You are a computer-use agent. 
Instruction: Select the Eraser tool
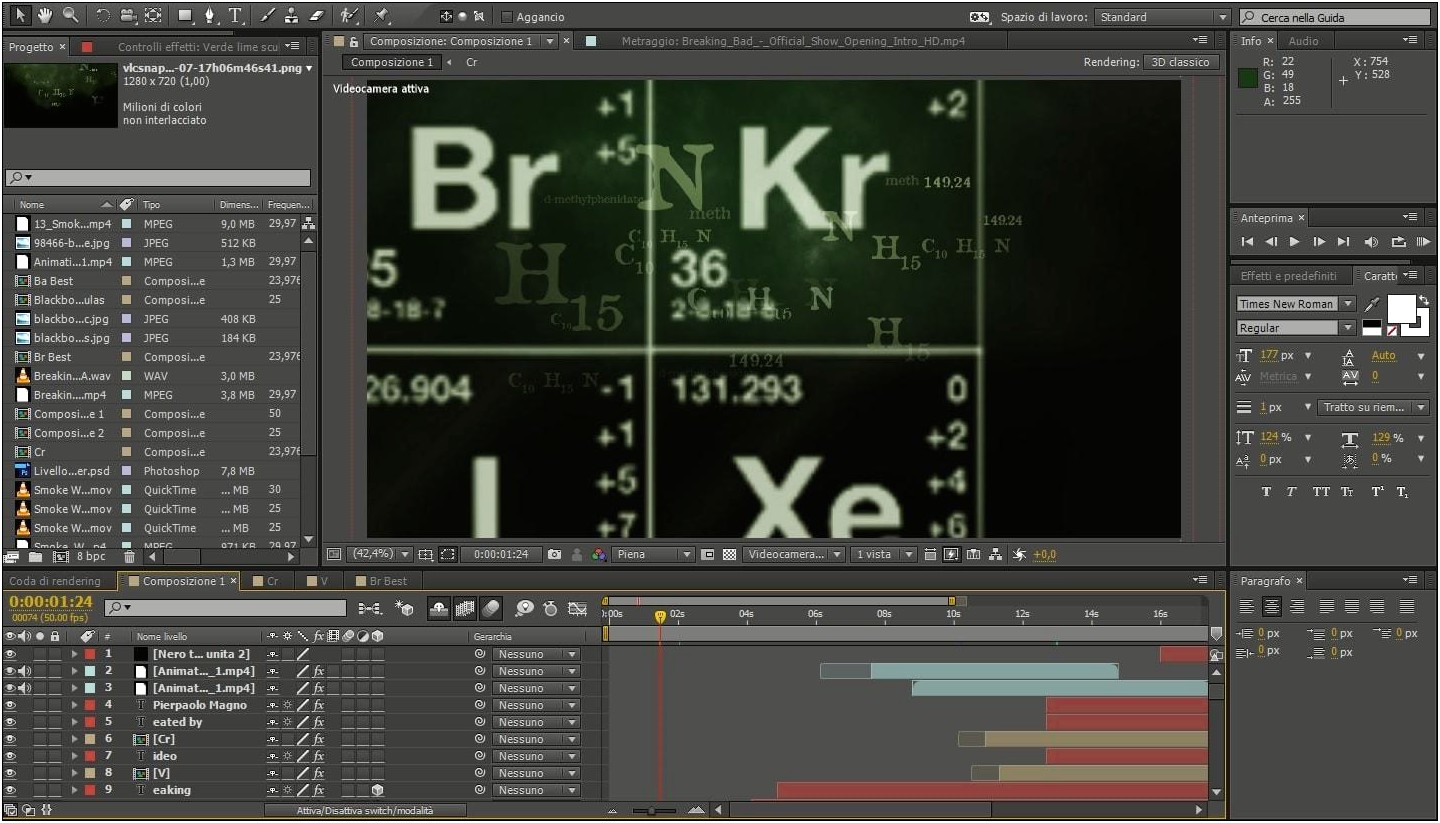(316, 16)
